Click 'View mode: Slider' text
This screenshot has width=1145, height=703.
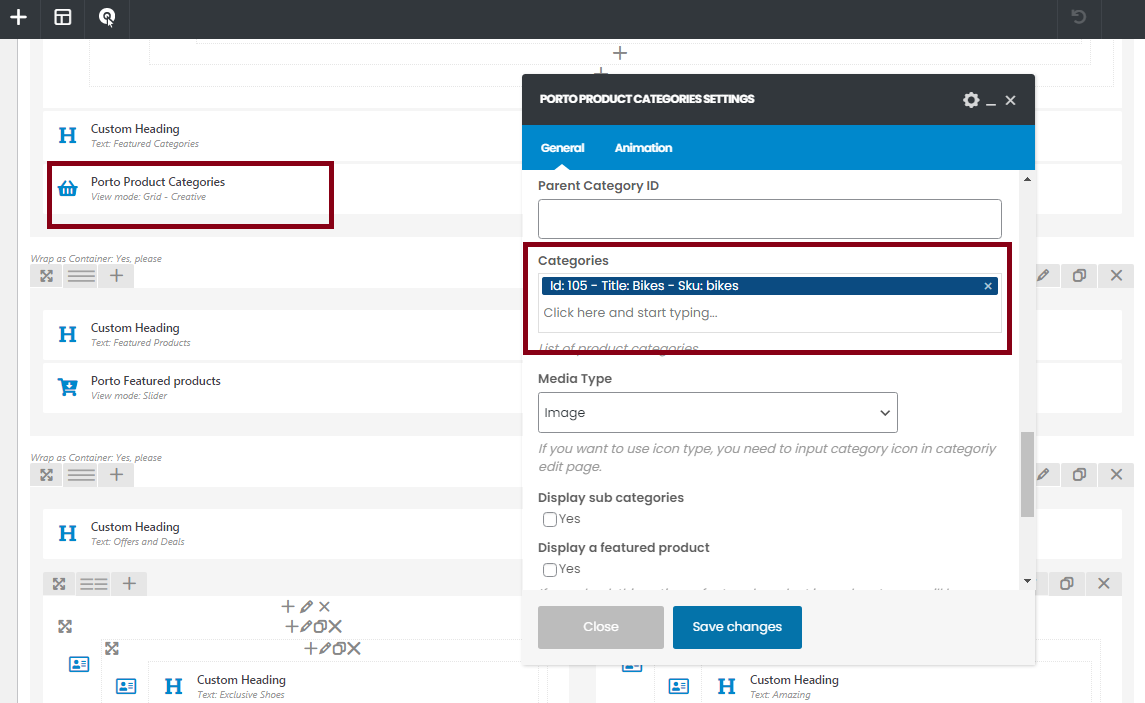tap(129, 396)
